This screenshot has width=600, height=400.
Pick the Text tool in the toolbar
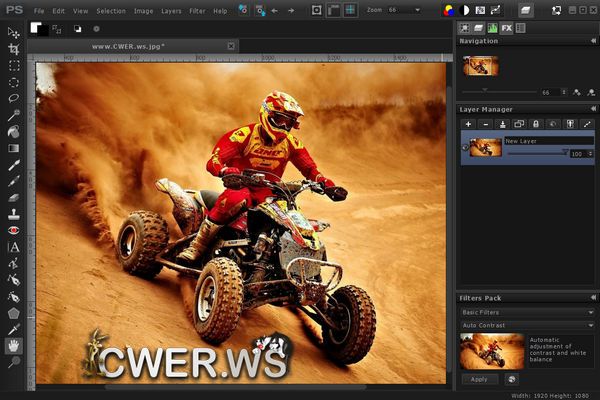coord(14,246)
